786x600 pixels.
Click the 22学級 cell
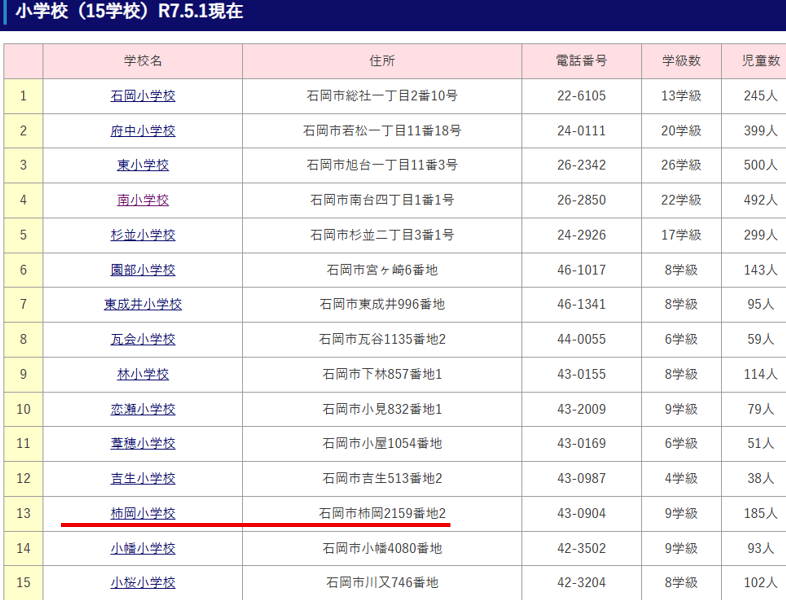[681, 200]
